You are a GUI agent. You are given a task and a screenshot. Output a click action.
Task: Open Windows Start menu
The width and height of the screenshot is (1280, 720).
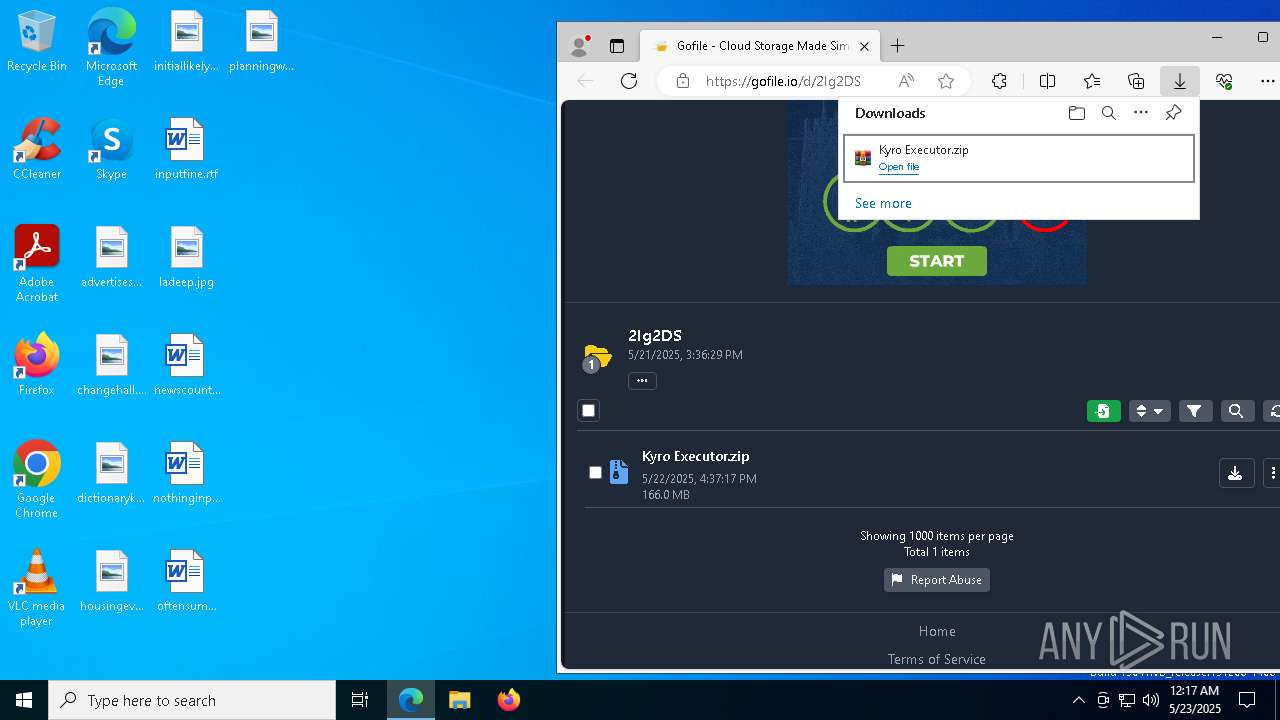(x=24, y=700)
